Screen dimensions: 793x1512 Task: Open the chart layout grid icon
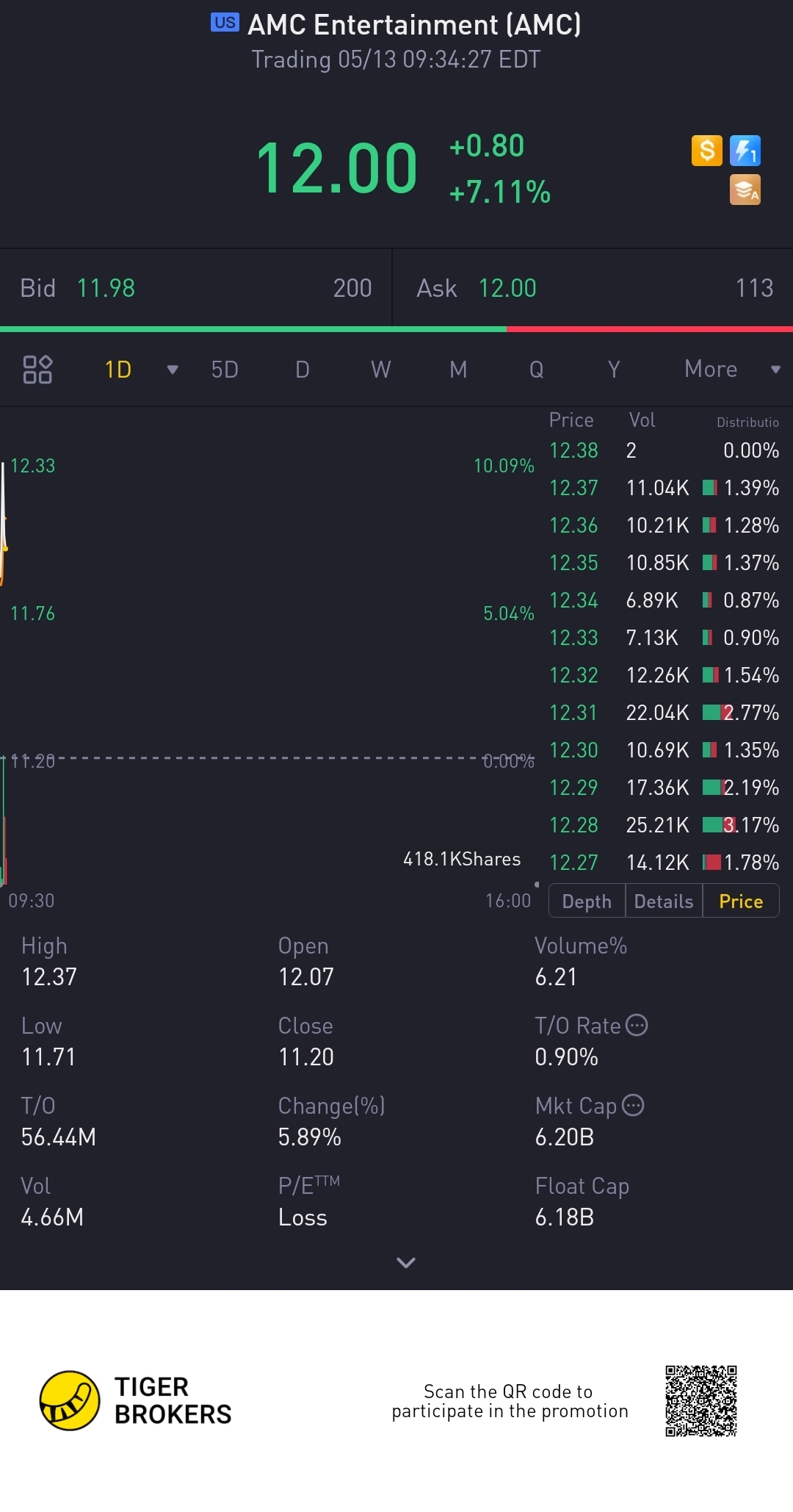pyautogui.click(x=37, y=370)
